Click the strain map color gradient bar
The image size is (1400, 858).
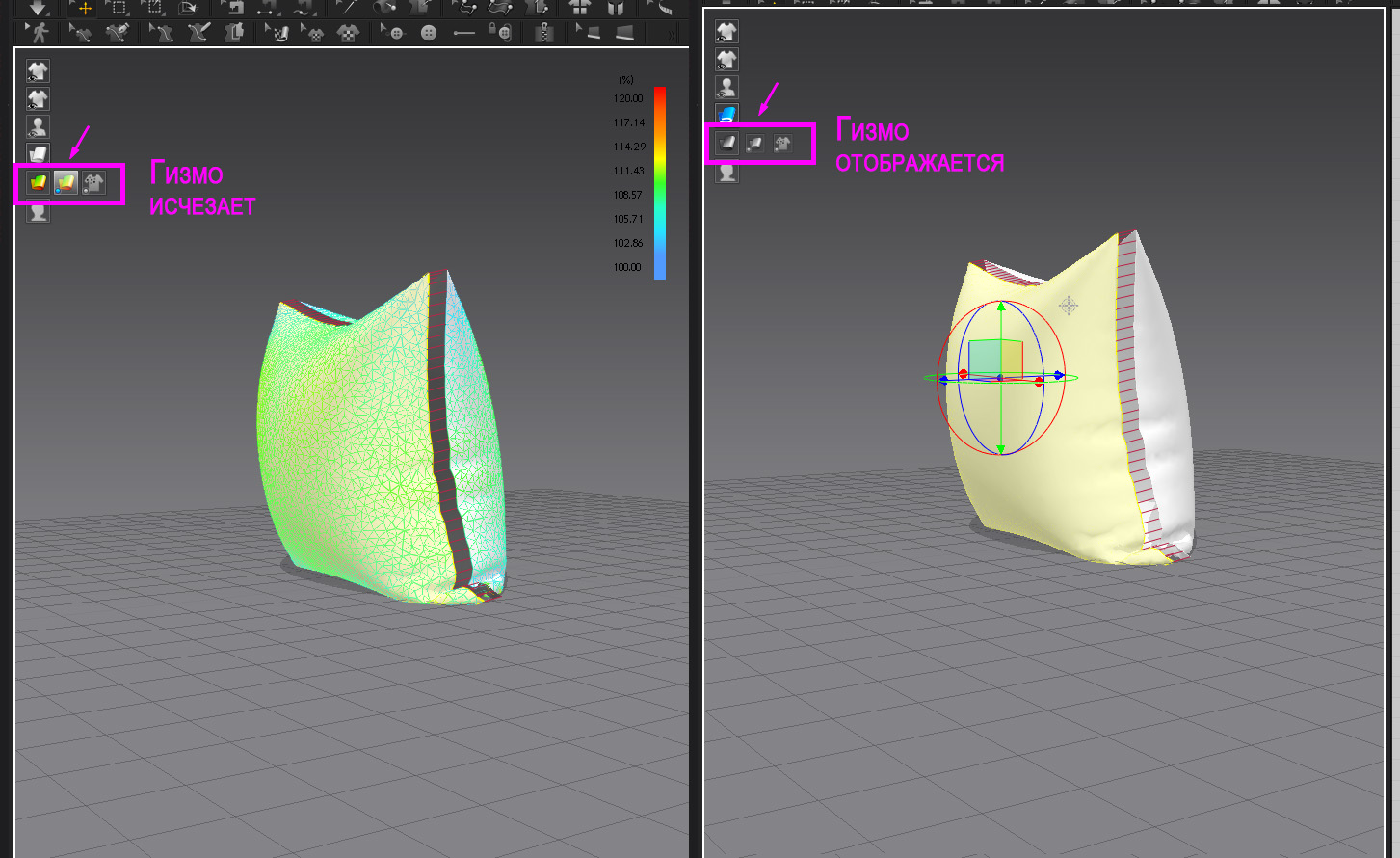(660, 183)
